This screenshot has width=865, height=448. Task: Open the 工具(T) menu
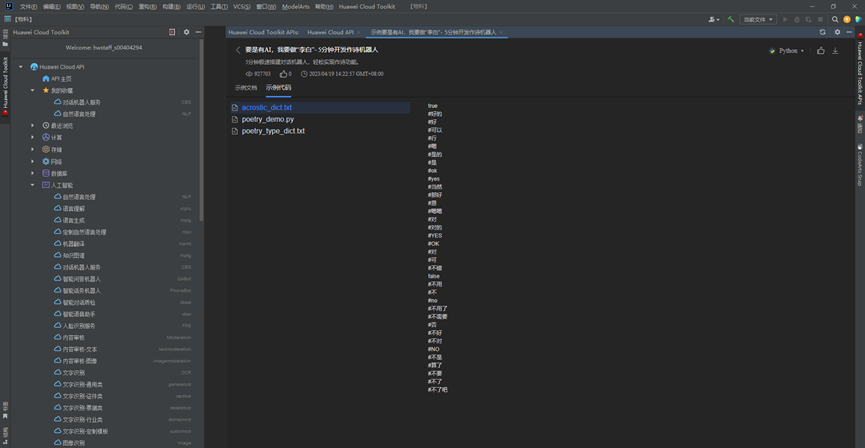tap(219, 7)
